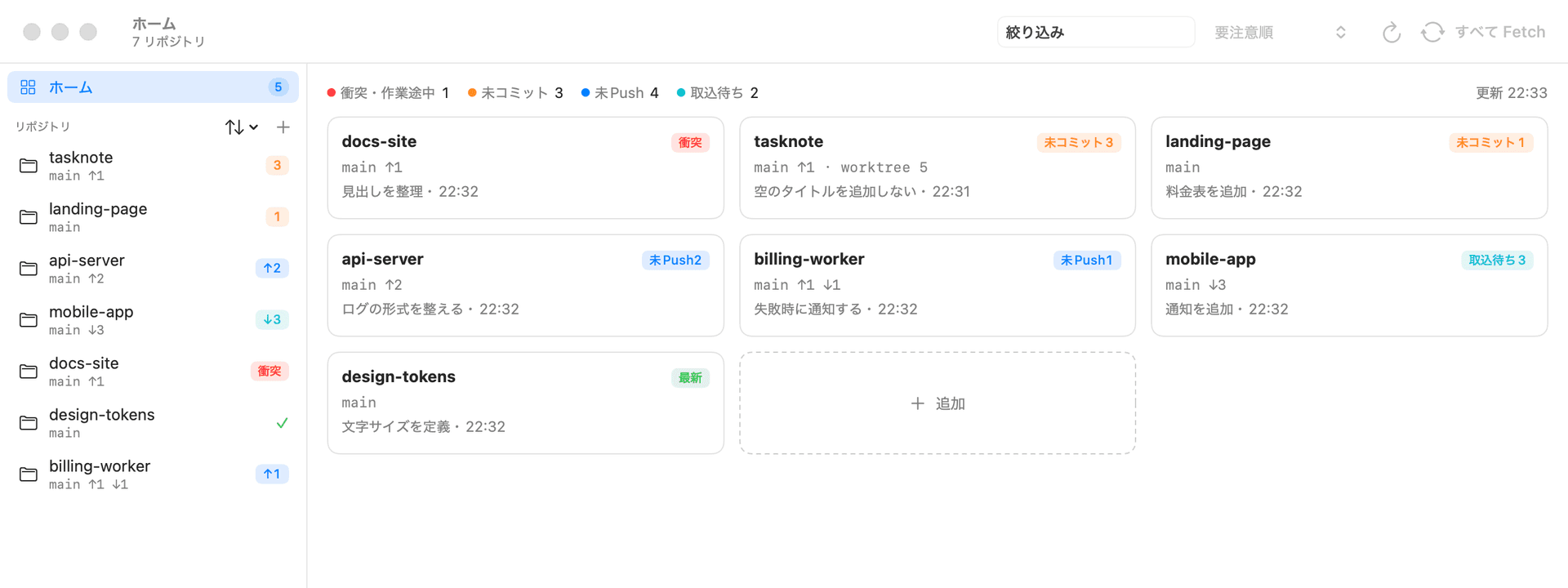Select ホーム in the sidebar
This screenshot has width=1568, height=588.
click(x=153, y=87)
